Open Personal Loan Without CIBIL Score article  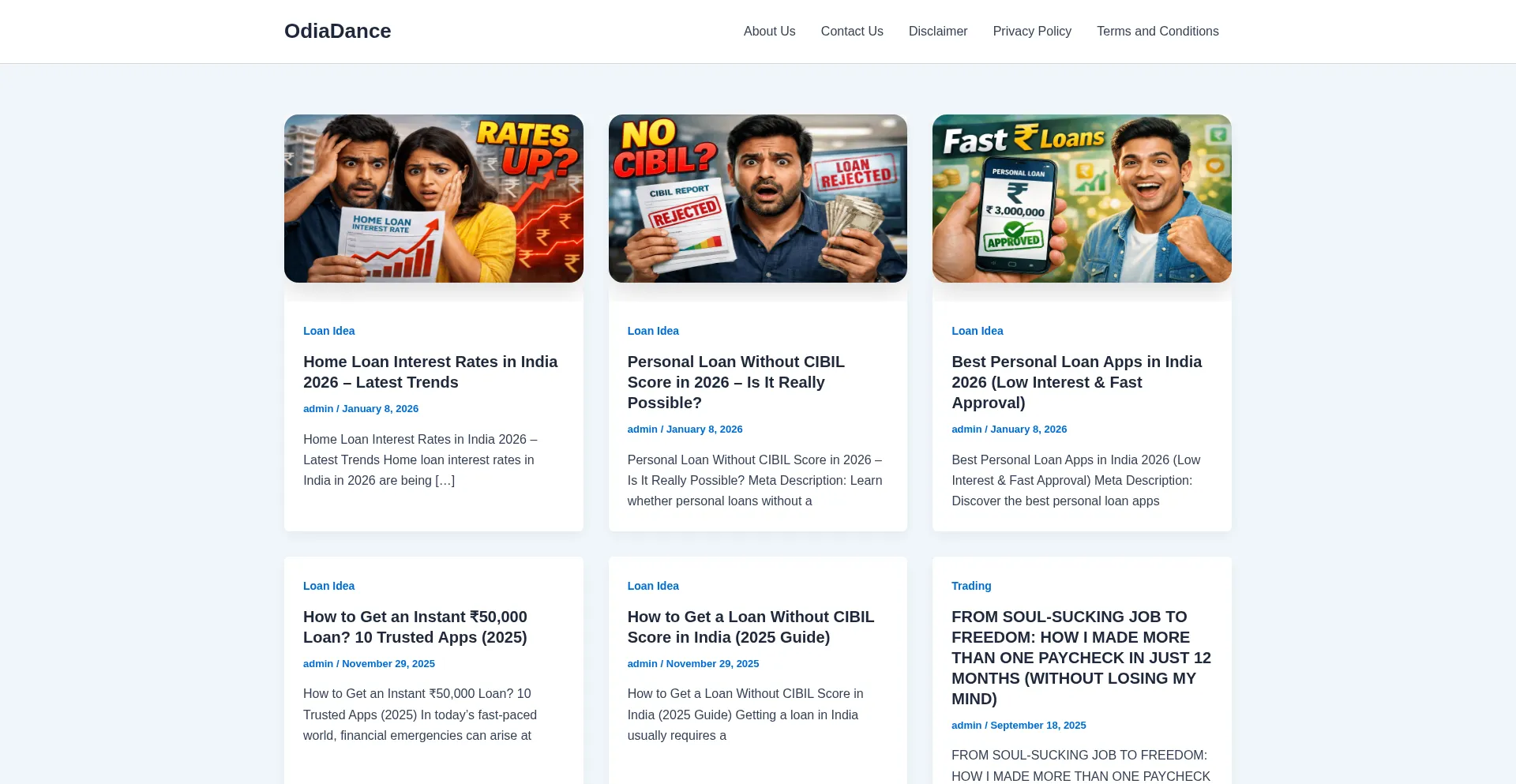click(735, 382)
